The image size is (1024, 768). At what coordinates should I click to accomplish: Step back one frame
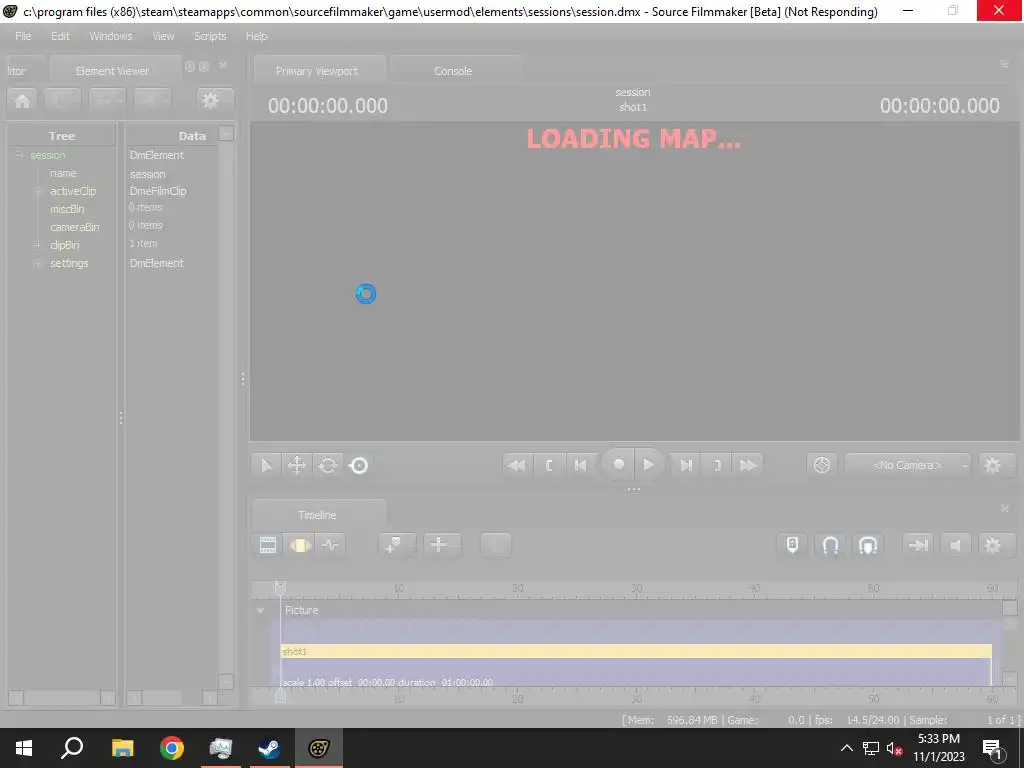(x=580, y=465)
